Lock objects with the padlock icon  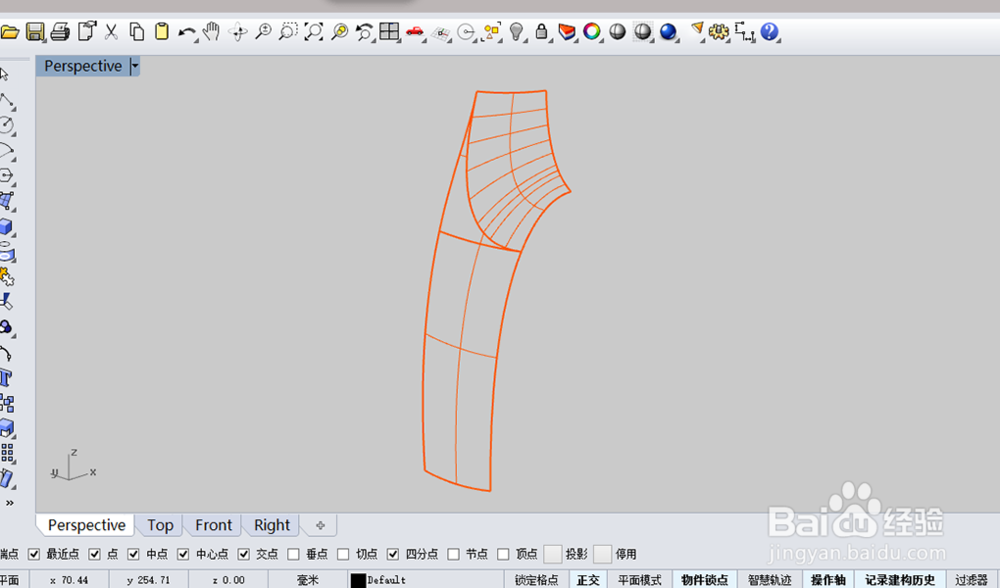point(541,31)
